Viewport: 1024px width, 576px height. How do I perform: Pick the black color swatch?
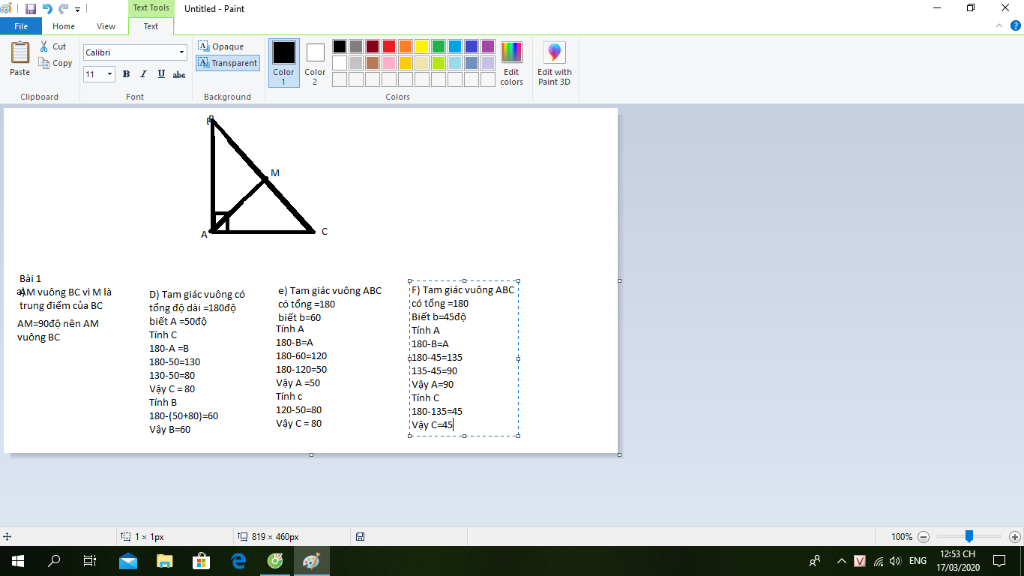(x=340, y=46)
